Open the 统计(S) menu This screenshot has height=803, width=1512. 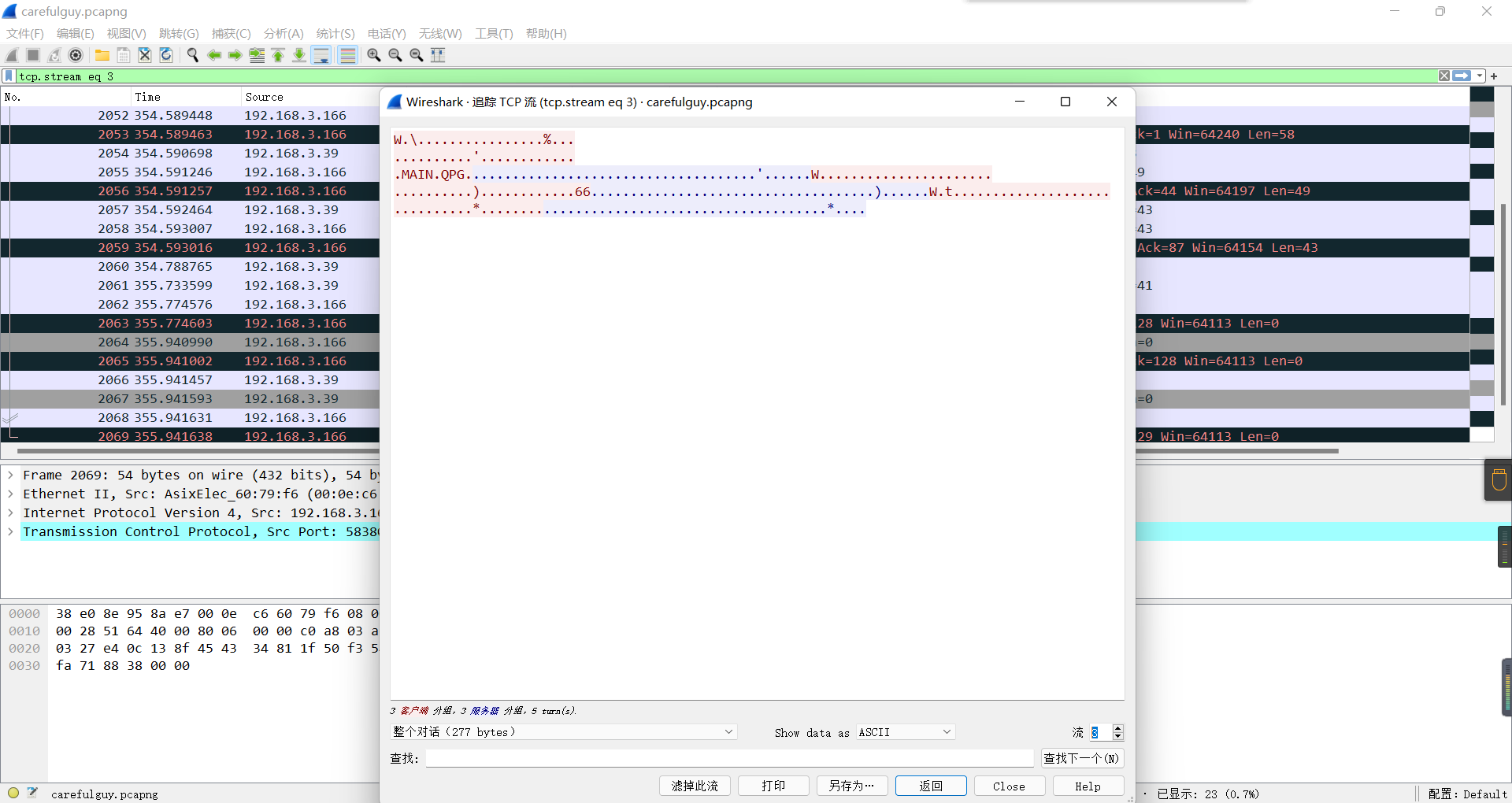(335, 33)
